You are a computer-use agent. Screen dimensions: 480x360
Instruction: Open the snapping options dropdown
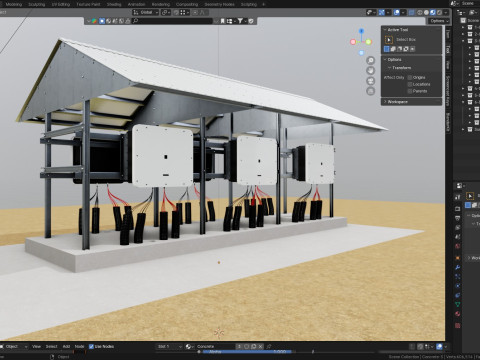pyautogui.click(x=184, y=12)
